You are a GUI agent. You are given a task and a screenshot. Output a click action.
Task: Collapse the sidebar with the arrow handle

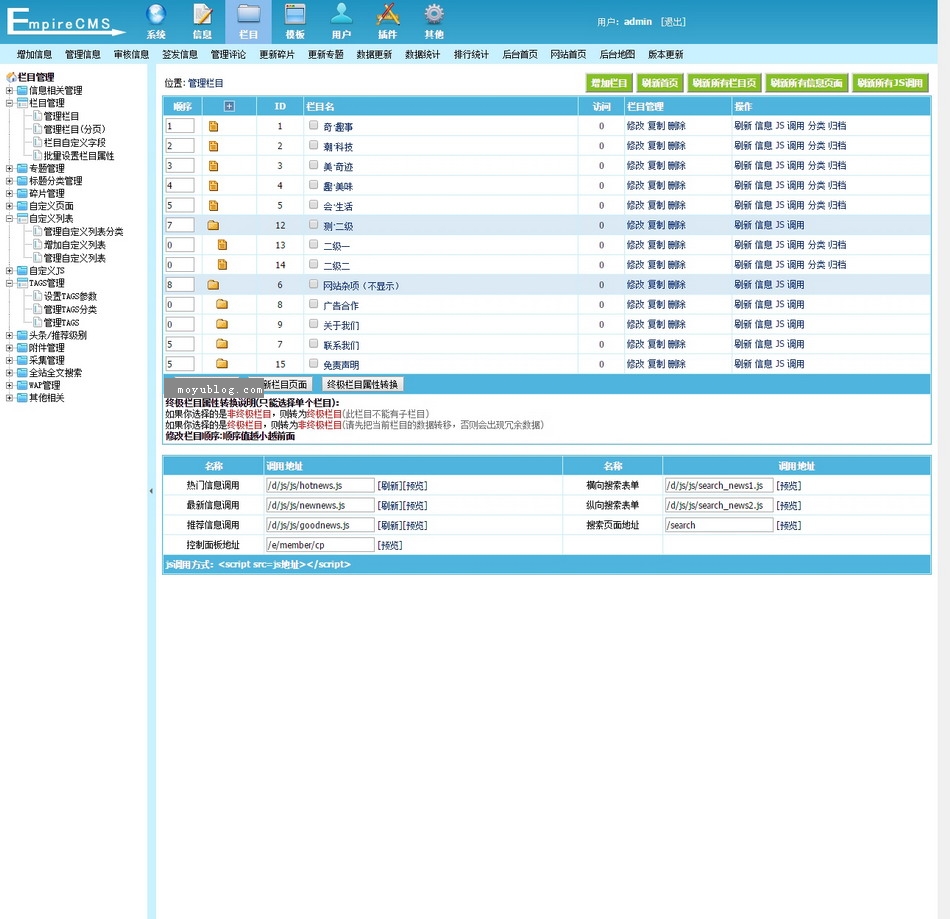tap(151, 491)
